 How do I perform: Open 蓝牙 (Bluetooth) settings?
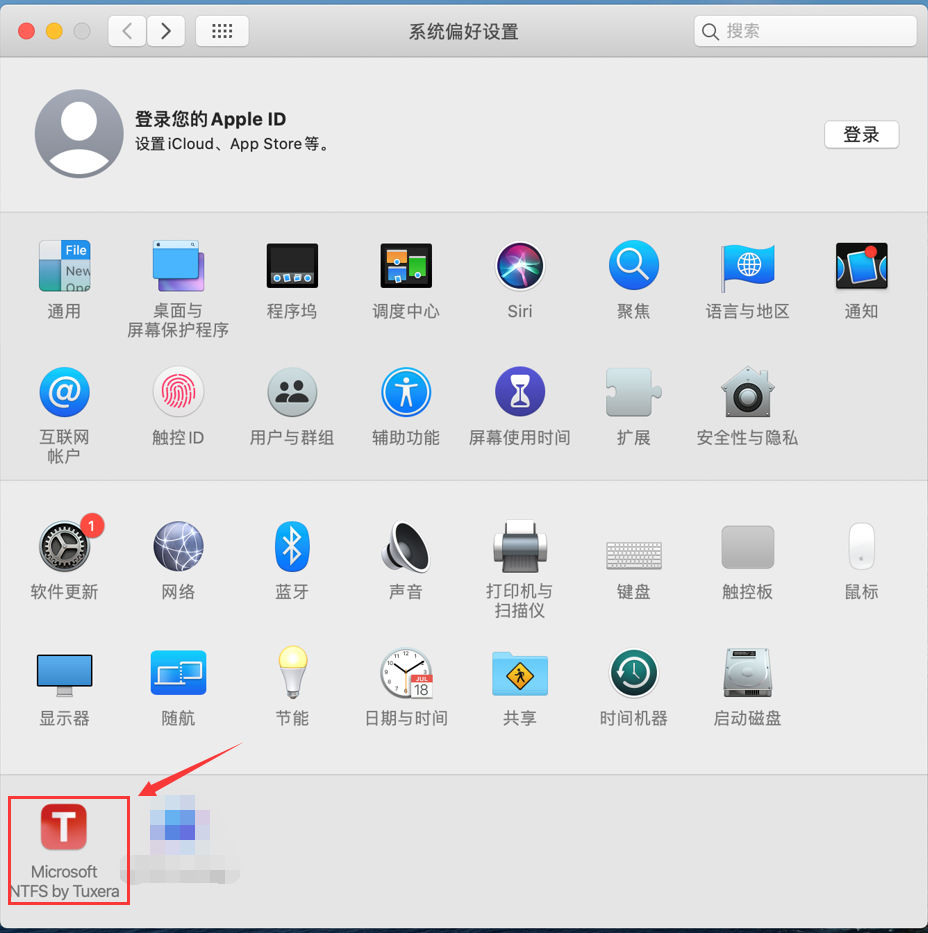click(292, 547)
